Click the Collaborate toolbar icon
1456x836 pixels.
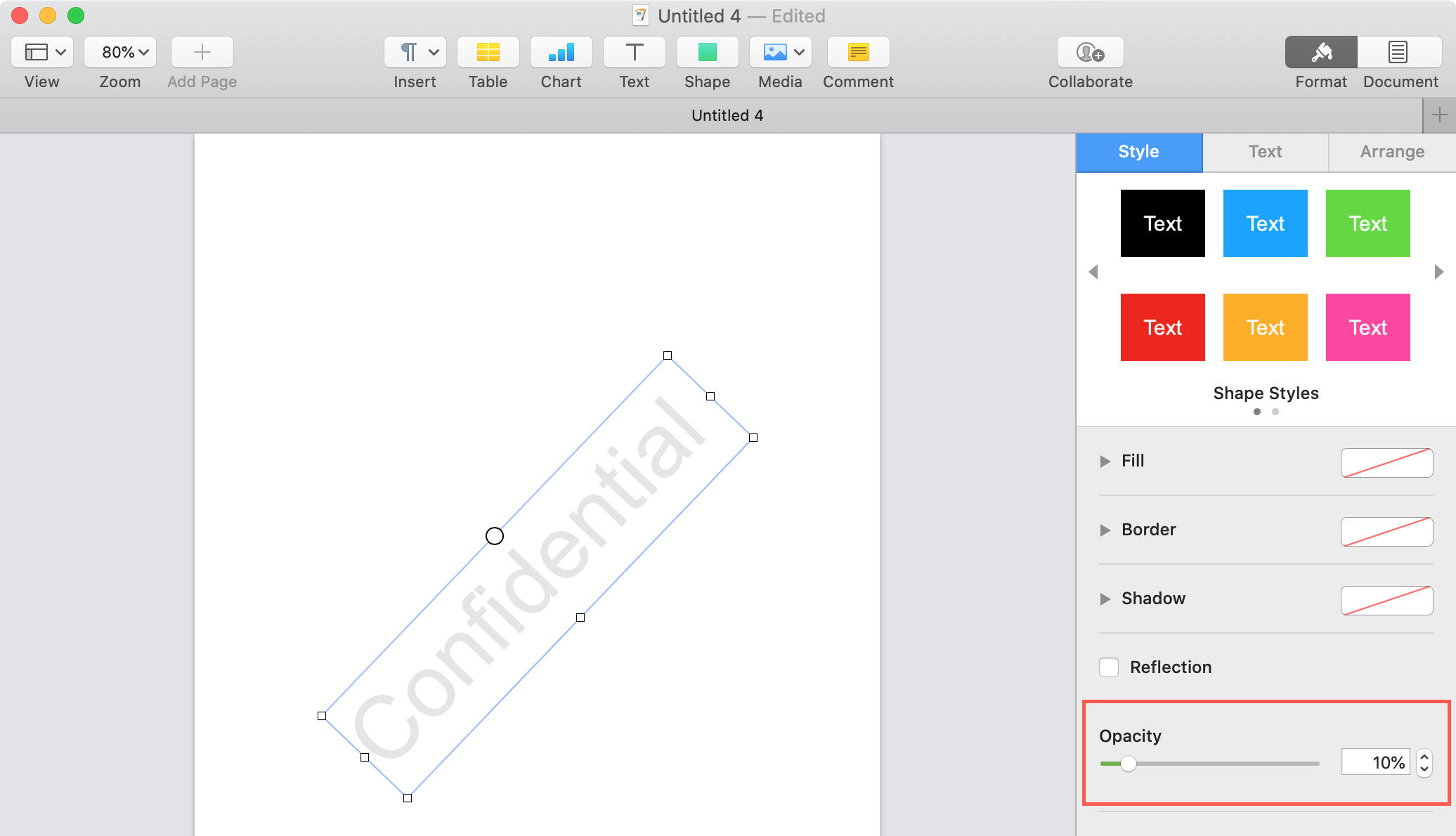[x=1089, y=51]
